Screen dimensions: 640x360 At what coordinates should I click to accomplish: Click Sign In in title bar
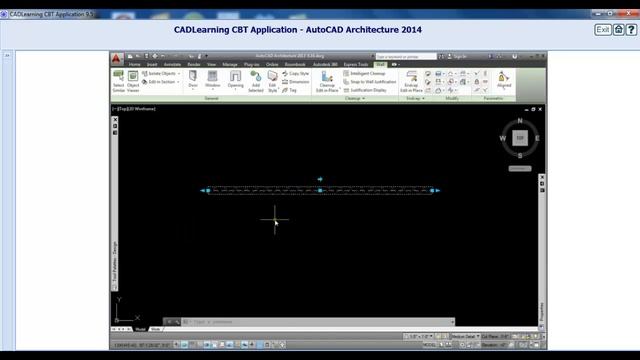457,56
